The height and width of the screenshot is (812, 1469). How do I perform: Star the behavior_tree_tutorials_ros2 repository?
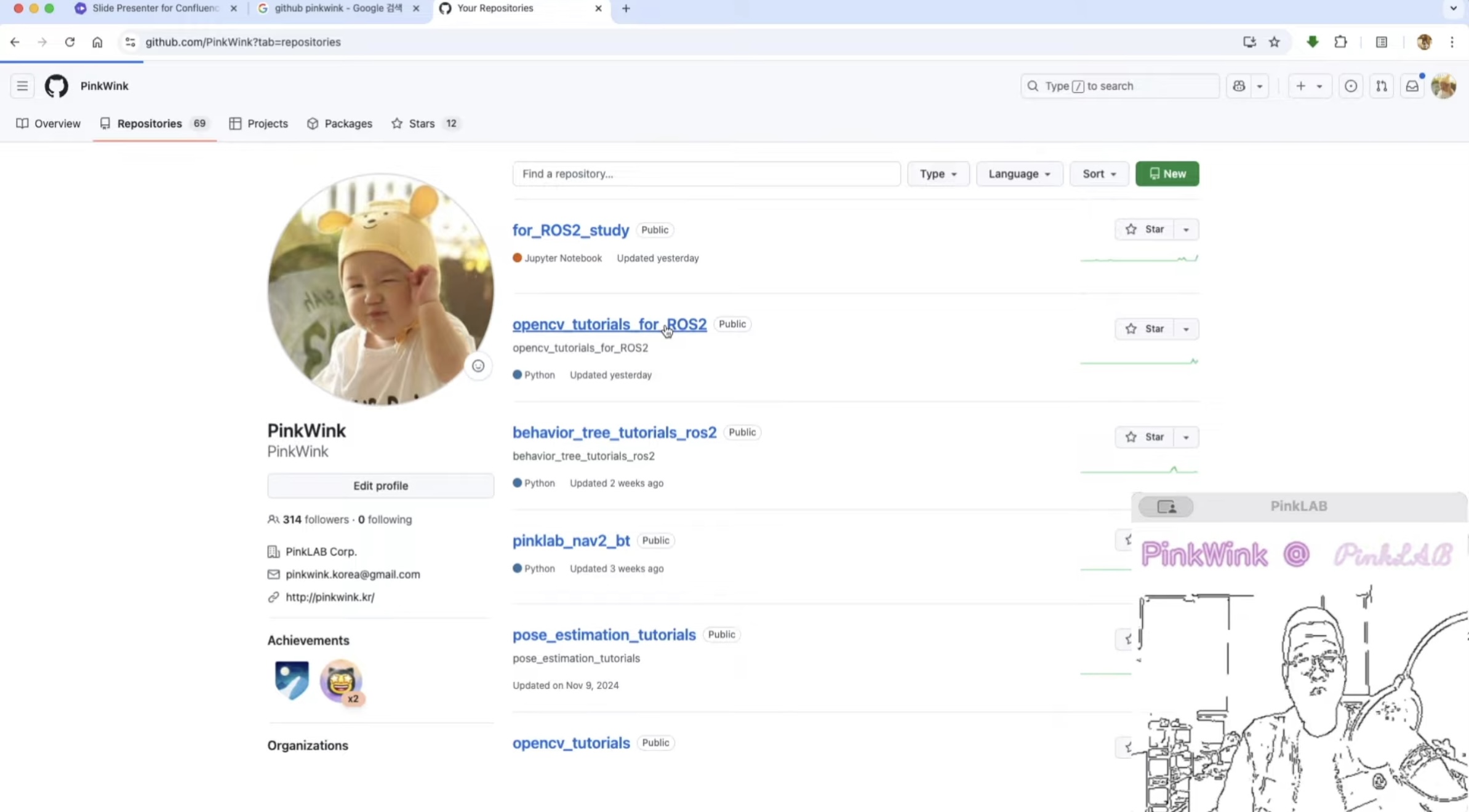[x=1145, y=437]
